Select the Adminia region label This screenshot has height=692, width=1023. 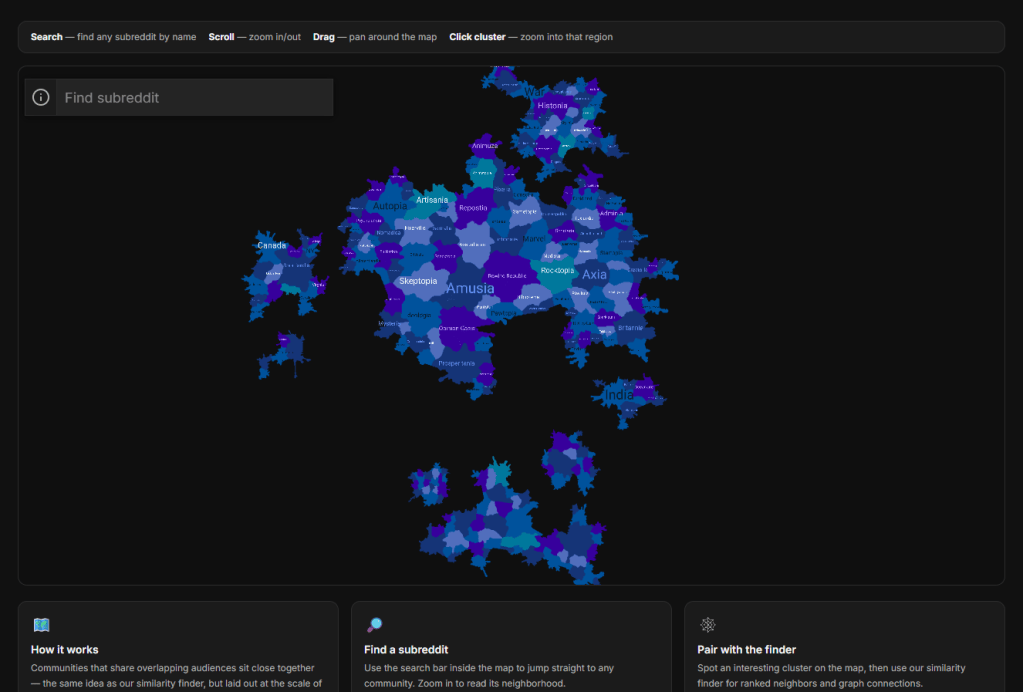click(611, 213)
